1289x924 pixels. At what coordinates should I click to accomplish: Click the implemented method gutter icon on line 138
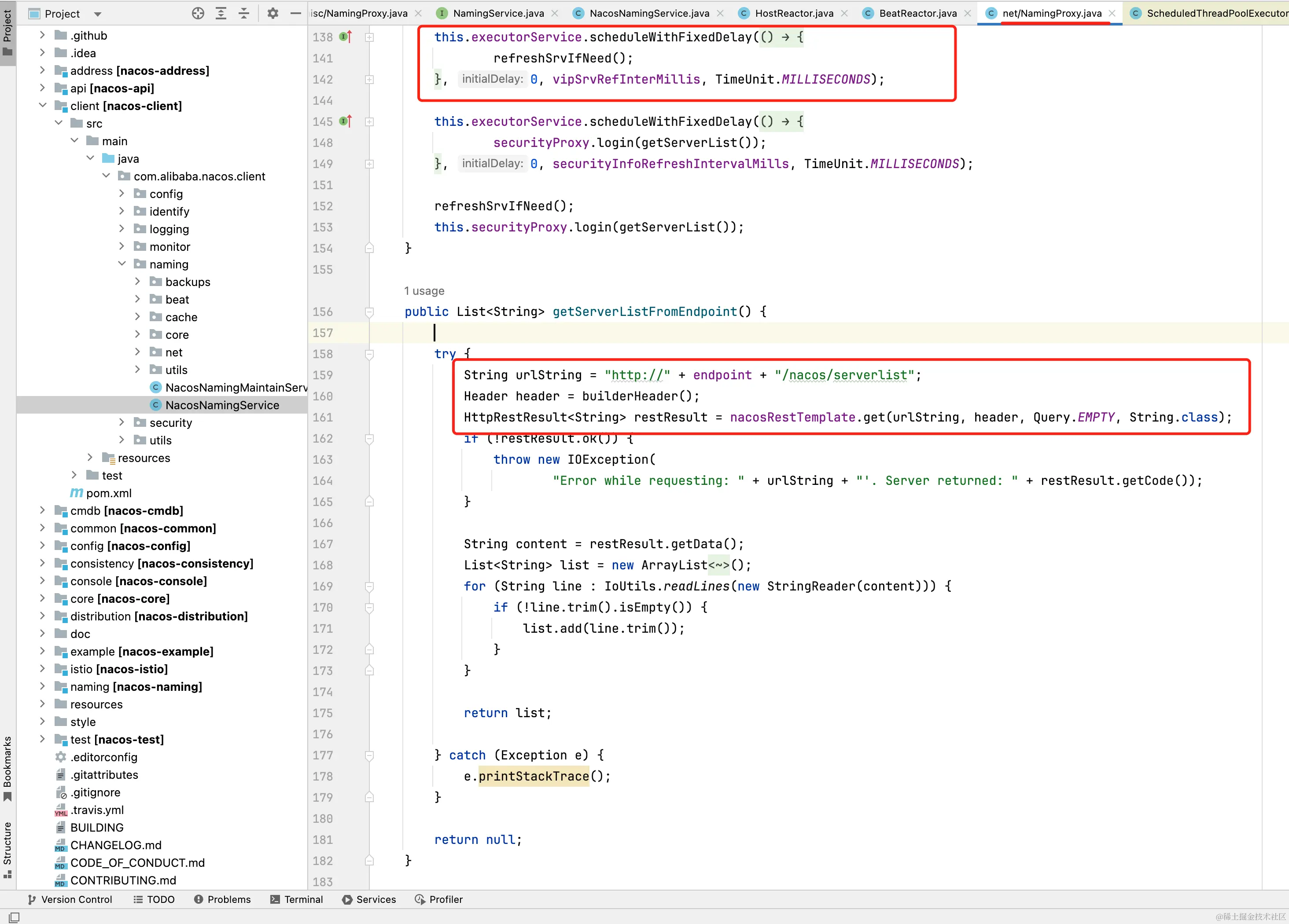point(346,37)
